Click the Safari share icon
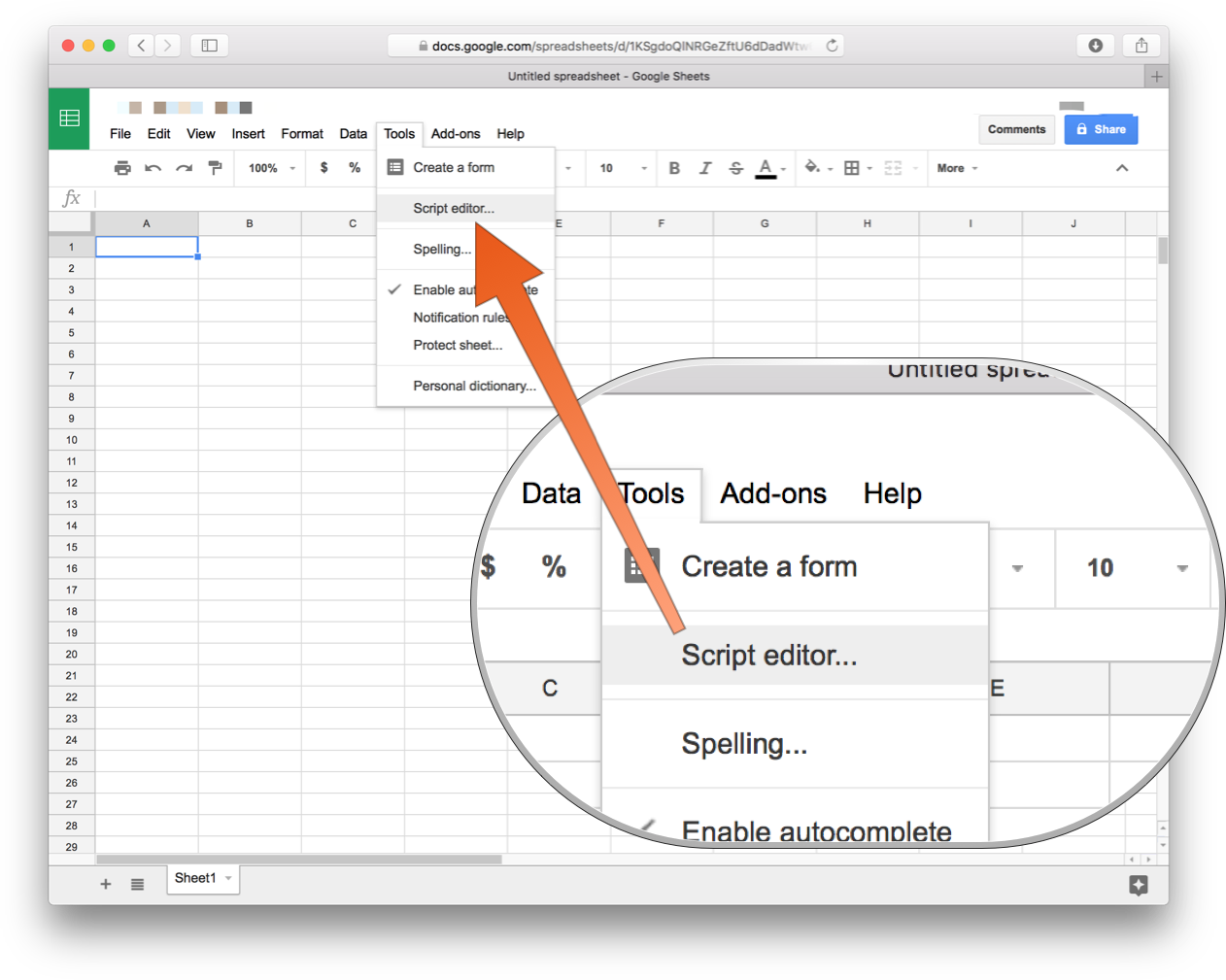1226x980 pixels. coord(1141,46)
